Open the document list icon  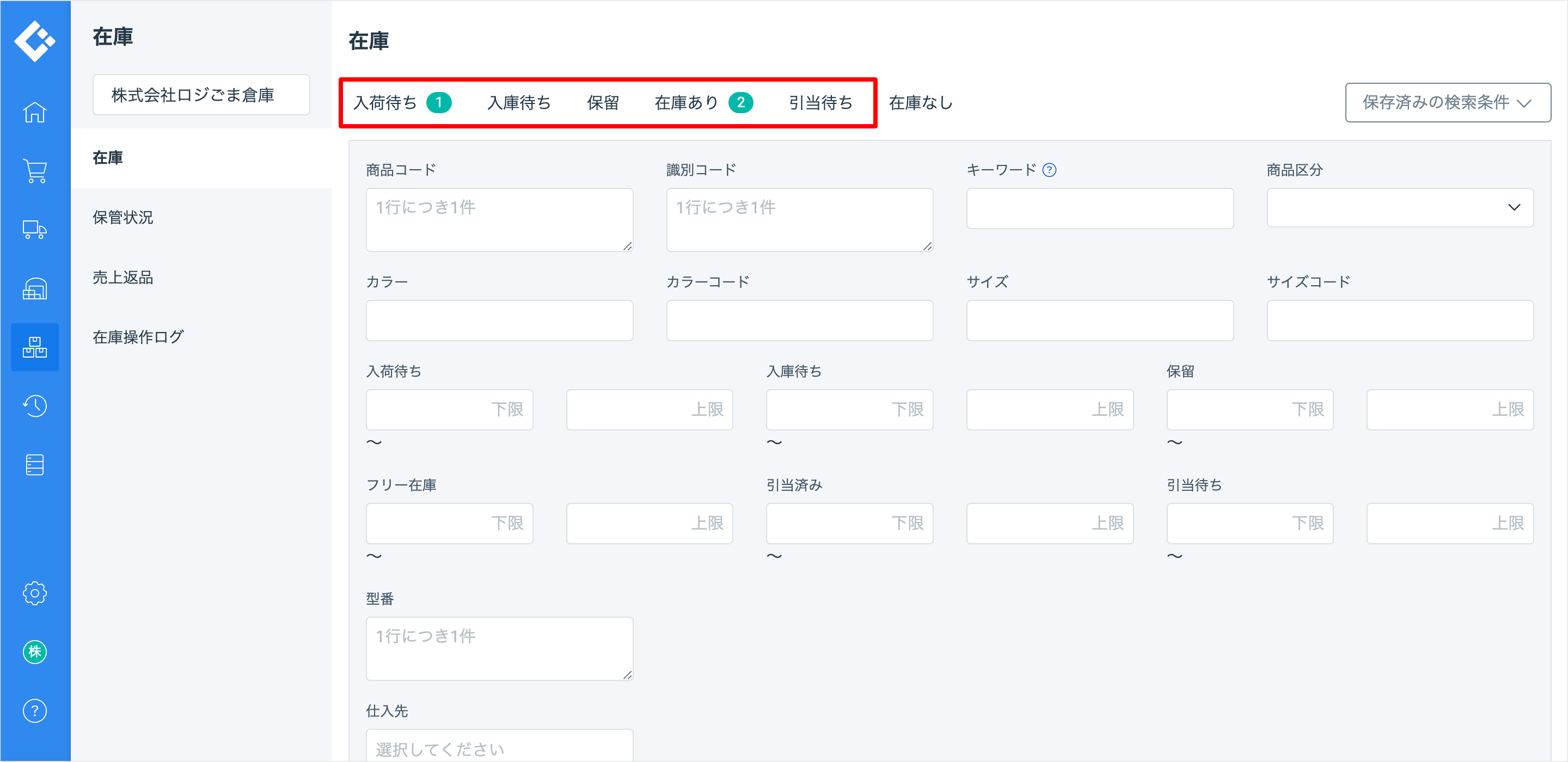tap(35, 464)
